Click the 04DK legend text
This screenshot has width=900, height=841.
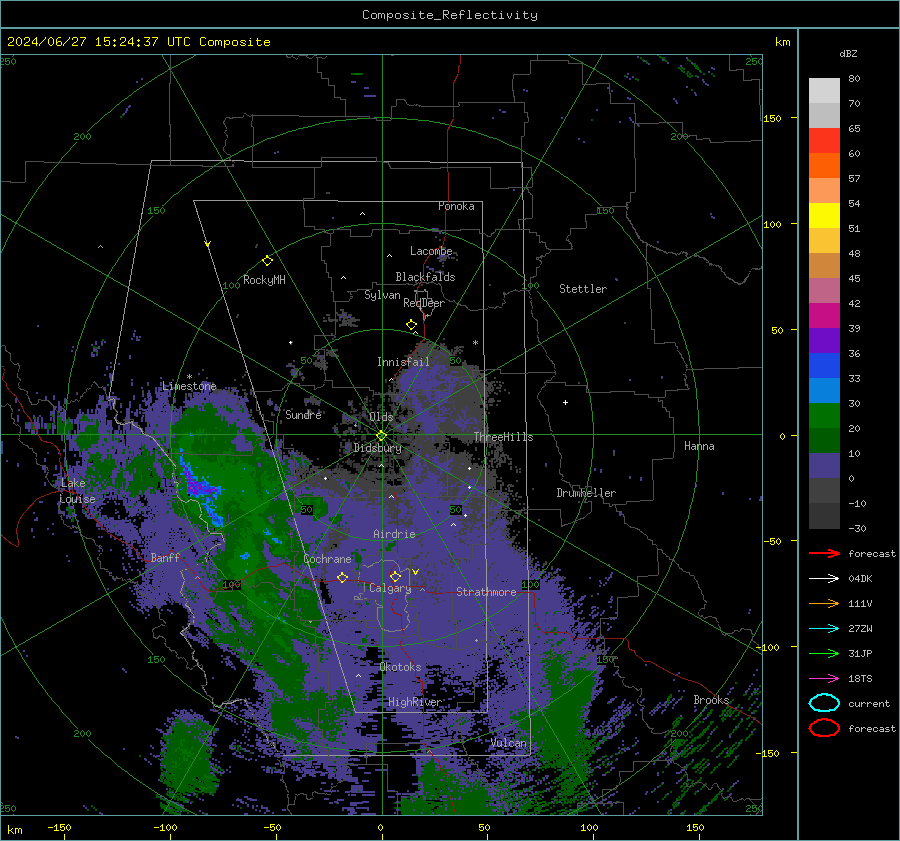coord(860,578)
